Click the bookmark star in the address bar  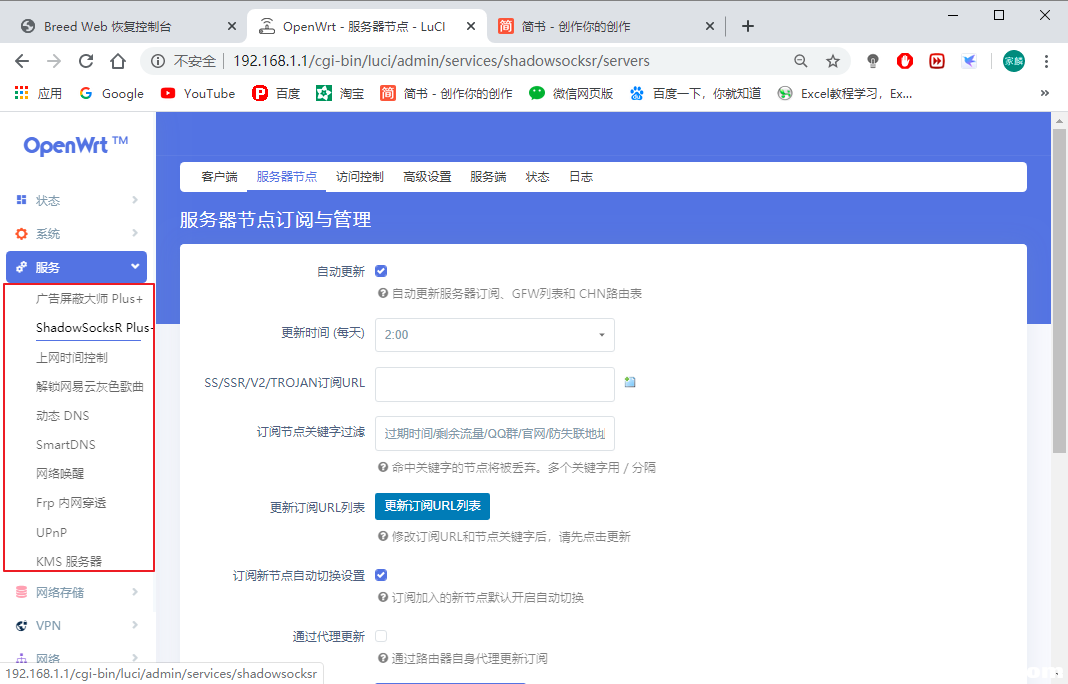(x=833, y=61)
